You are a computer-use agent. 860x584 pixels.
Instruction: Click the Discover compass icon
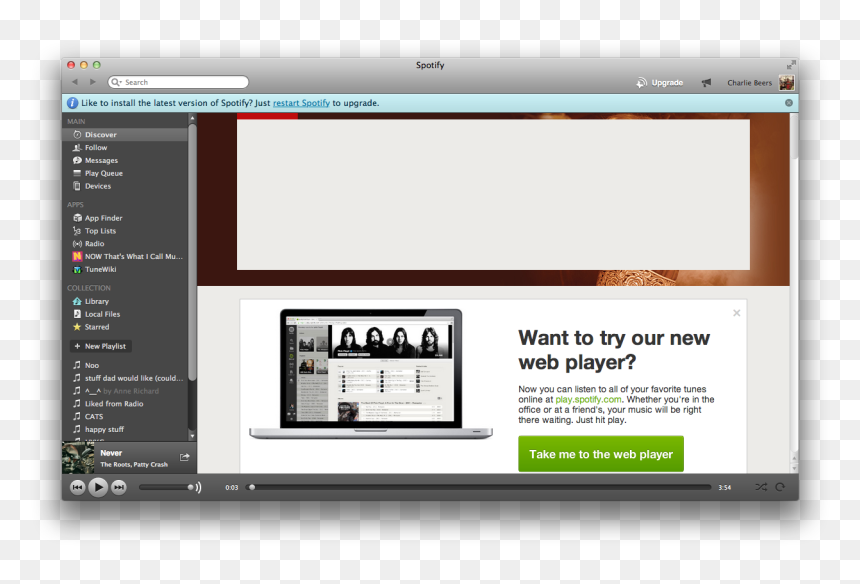[77, 134]
